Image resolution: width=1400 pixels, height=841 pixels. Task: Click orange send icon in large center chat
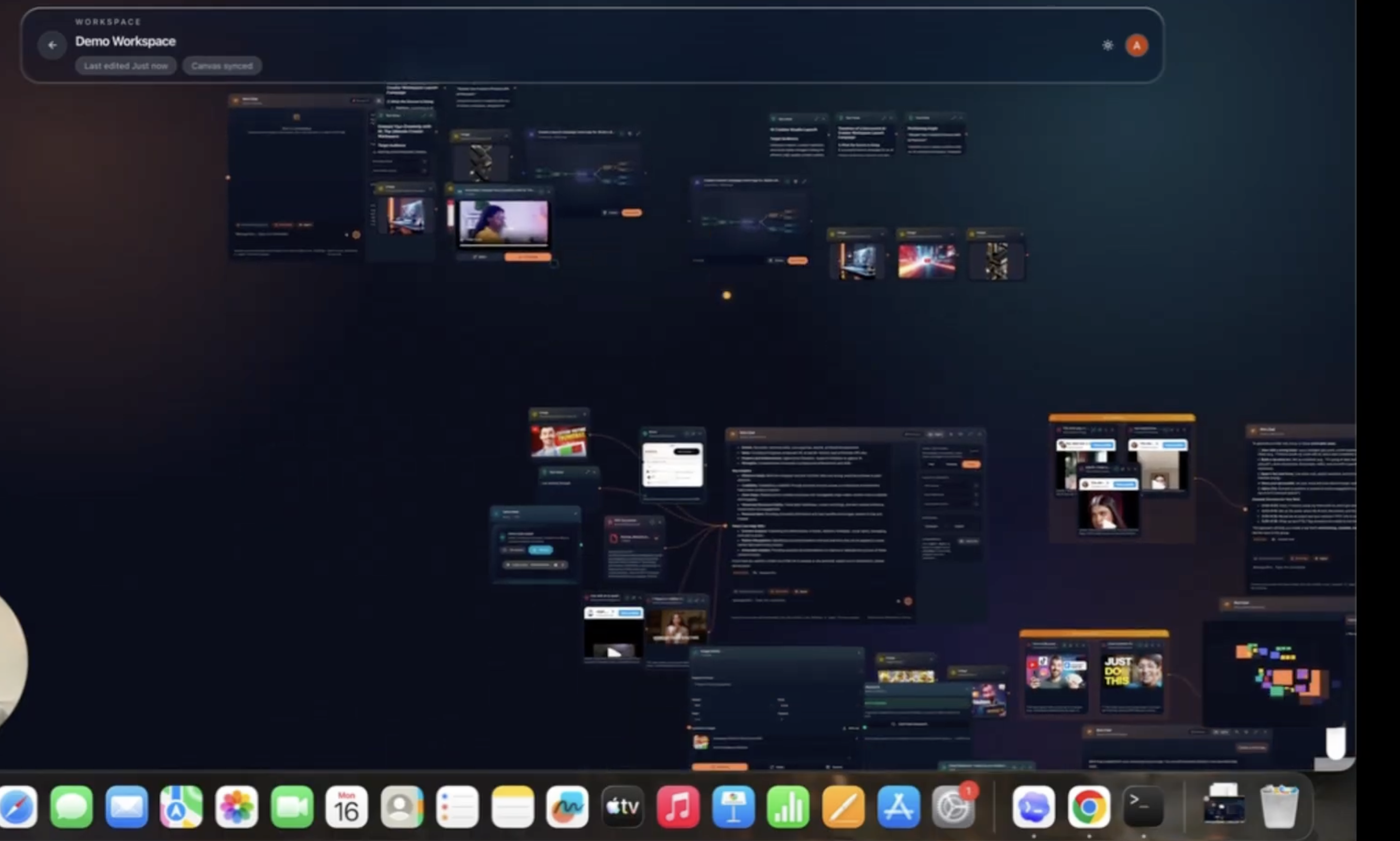[908, 601]
